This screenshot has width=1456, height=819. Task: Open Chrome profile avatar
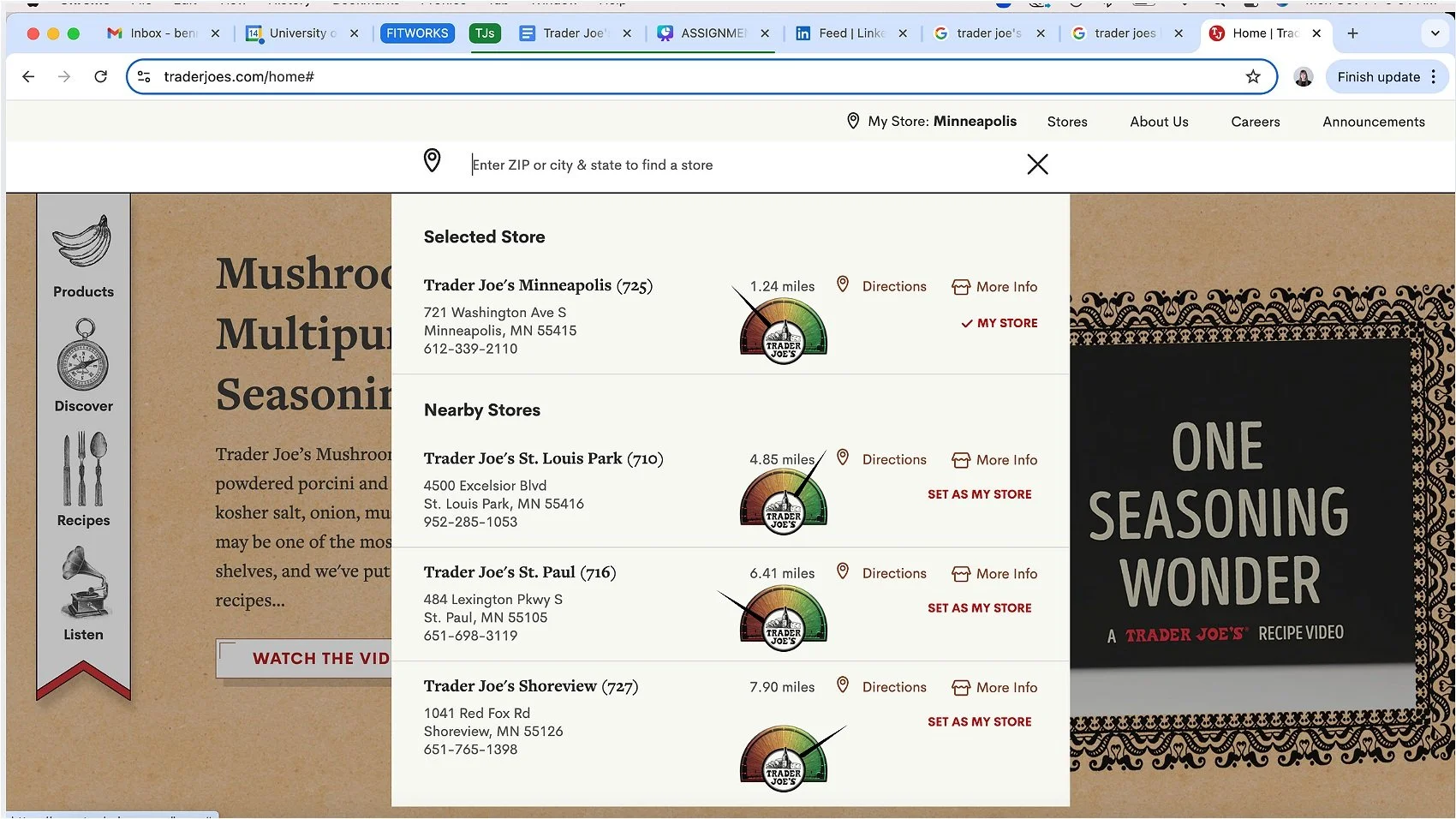1304,77
